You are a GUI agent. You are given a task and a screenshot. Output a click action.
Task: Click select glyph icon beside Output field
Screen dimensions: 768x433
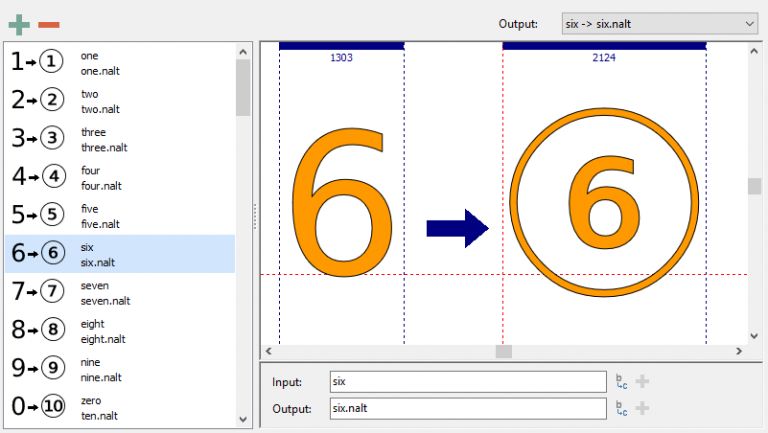622,408
